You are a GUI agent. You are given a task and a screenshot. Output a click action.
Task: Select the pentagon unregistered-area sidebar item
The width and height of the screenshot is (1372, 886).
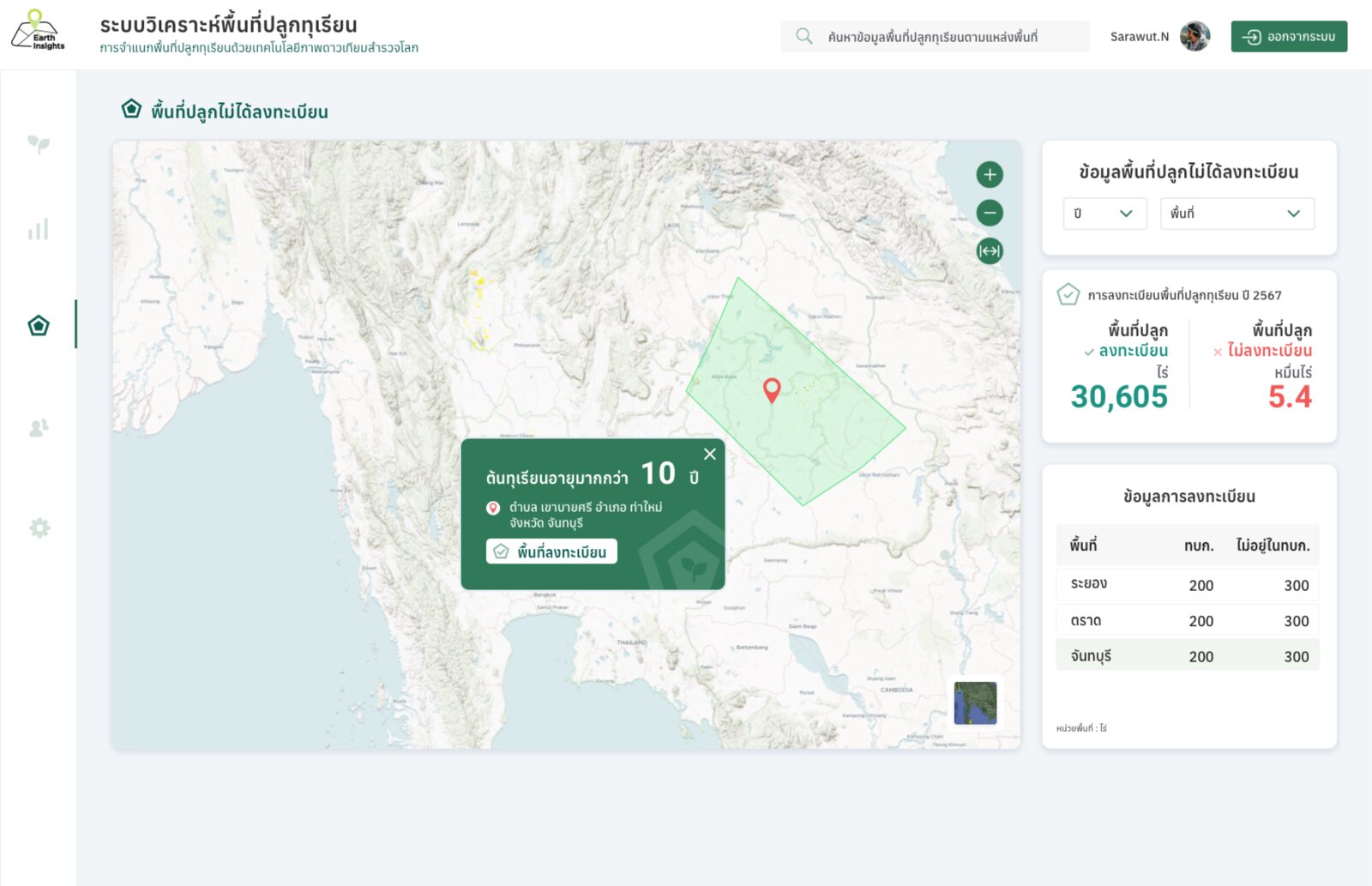(39, 325)
